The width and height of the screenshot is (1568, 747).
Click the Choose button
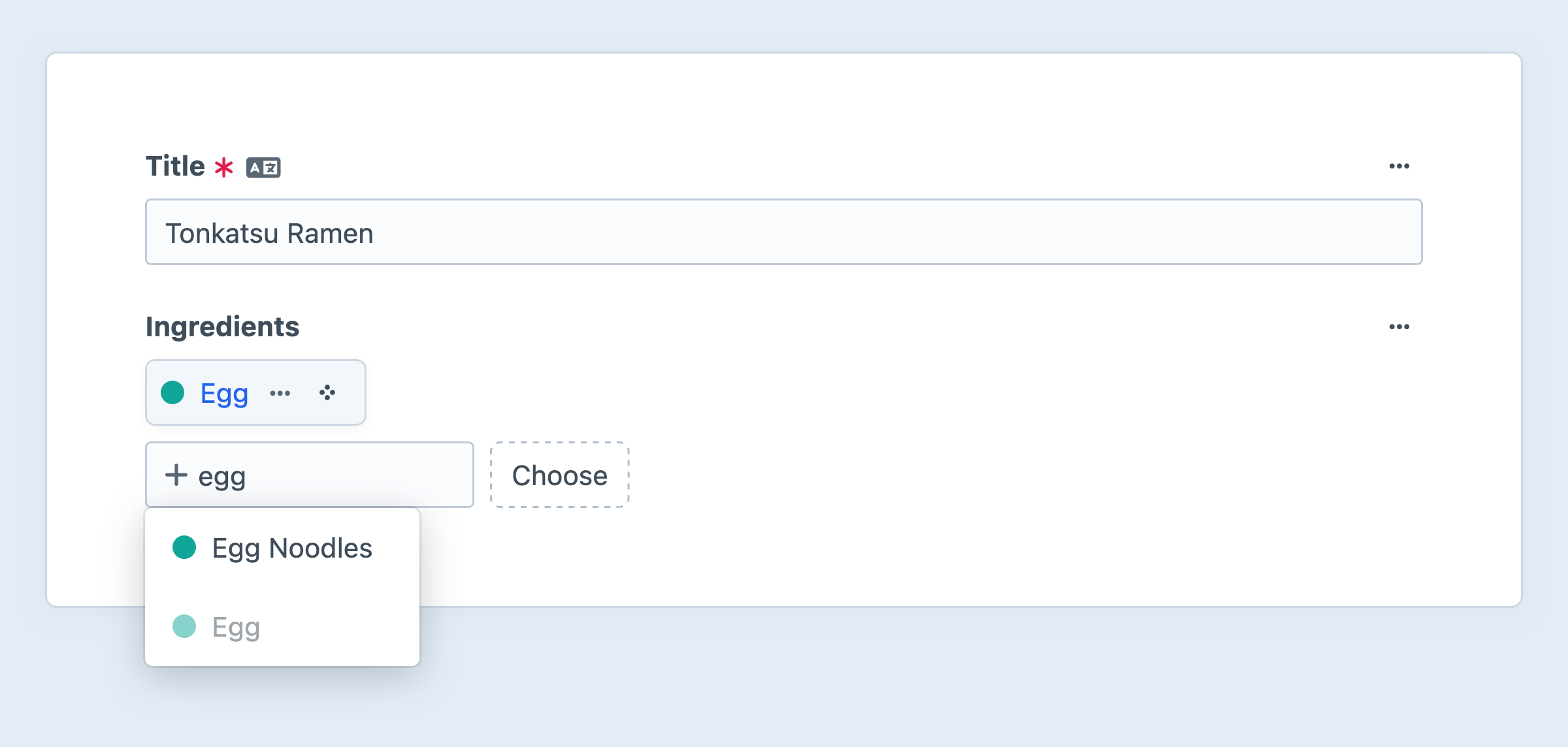point(559,475)
